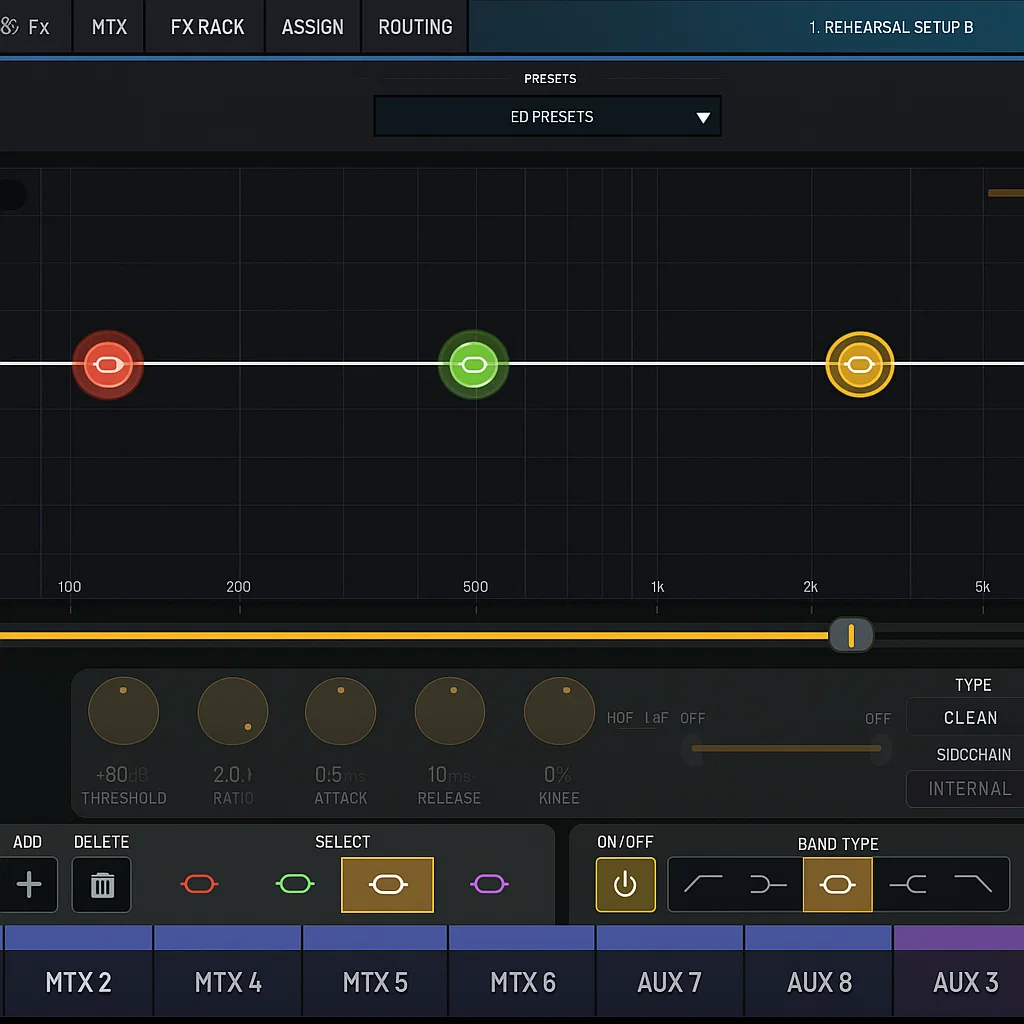Select the red band in Select row

click(x=199, y=884)
